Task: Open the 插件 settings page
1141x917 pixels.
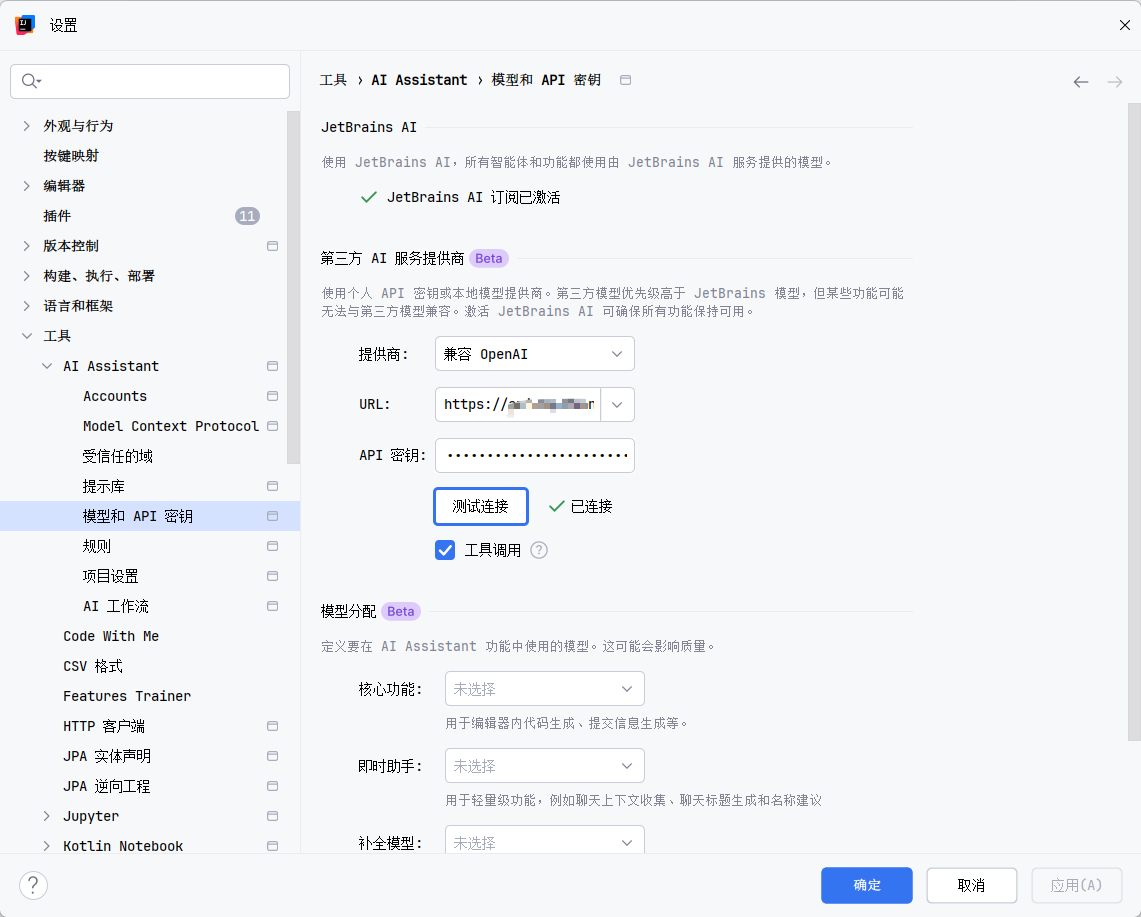Action: pyautogui.click(x=57, y=216)
